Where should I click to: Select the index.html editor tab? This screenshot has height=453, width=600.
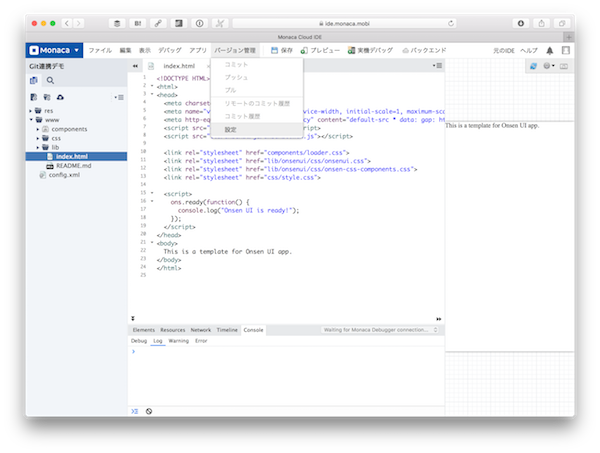pyautogui.click(x=178, y=66)
